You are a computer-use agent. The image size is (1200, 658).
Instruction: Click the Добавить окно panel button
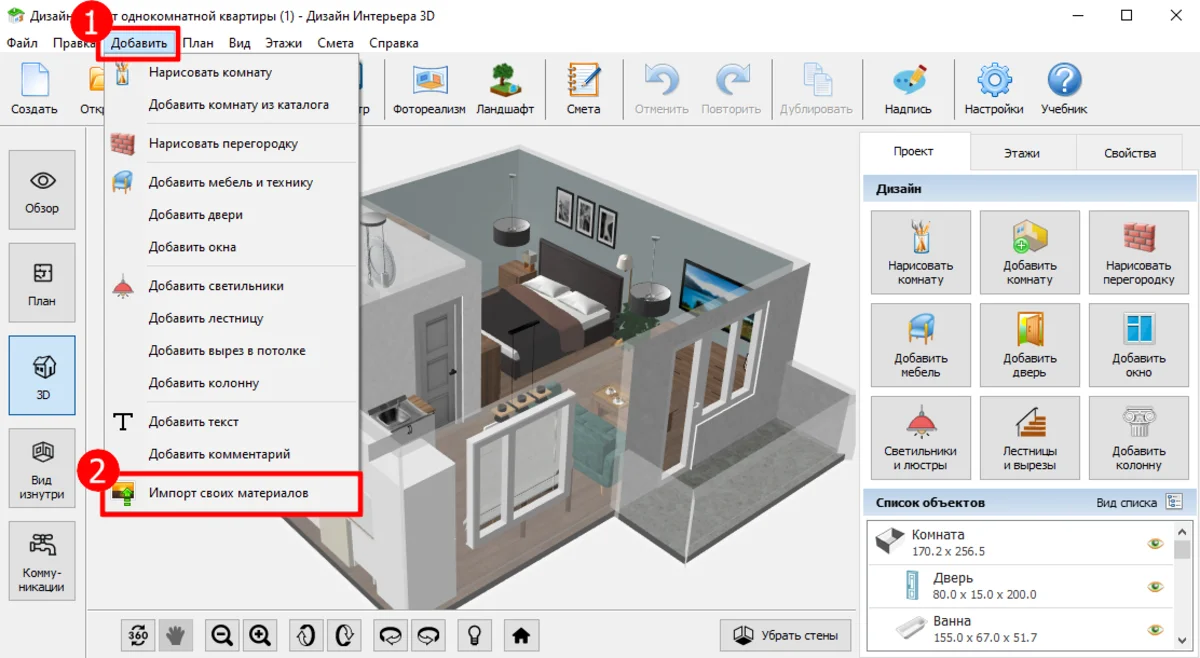pos(1138,345)
